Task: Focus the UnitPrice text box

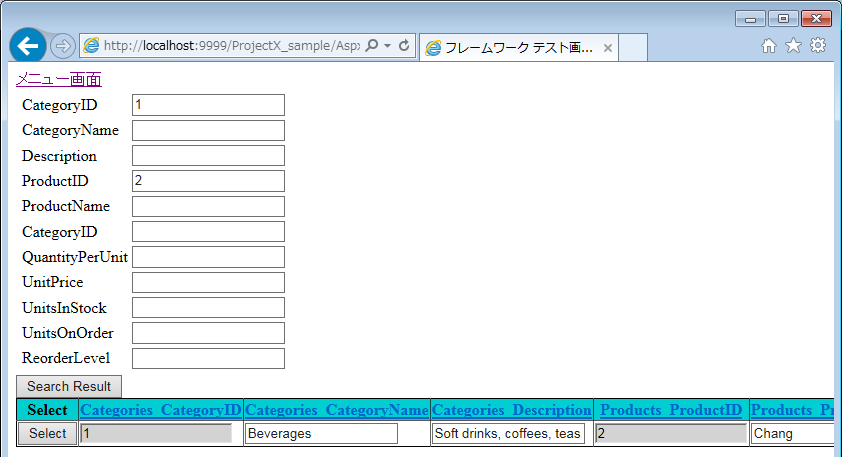Action: pos(208,282)
